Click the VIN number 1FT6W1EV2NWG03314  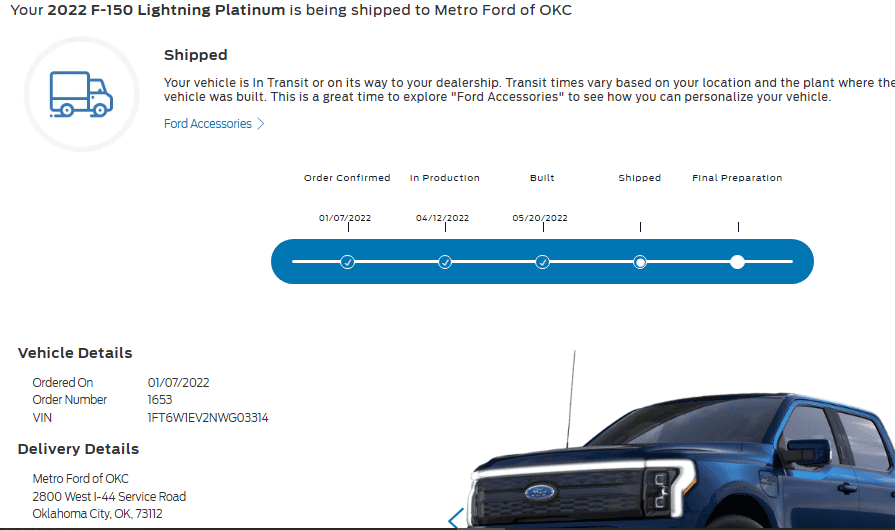pyautogui.click(x=208, y=417)
